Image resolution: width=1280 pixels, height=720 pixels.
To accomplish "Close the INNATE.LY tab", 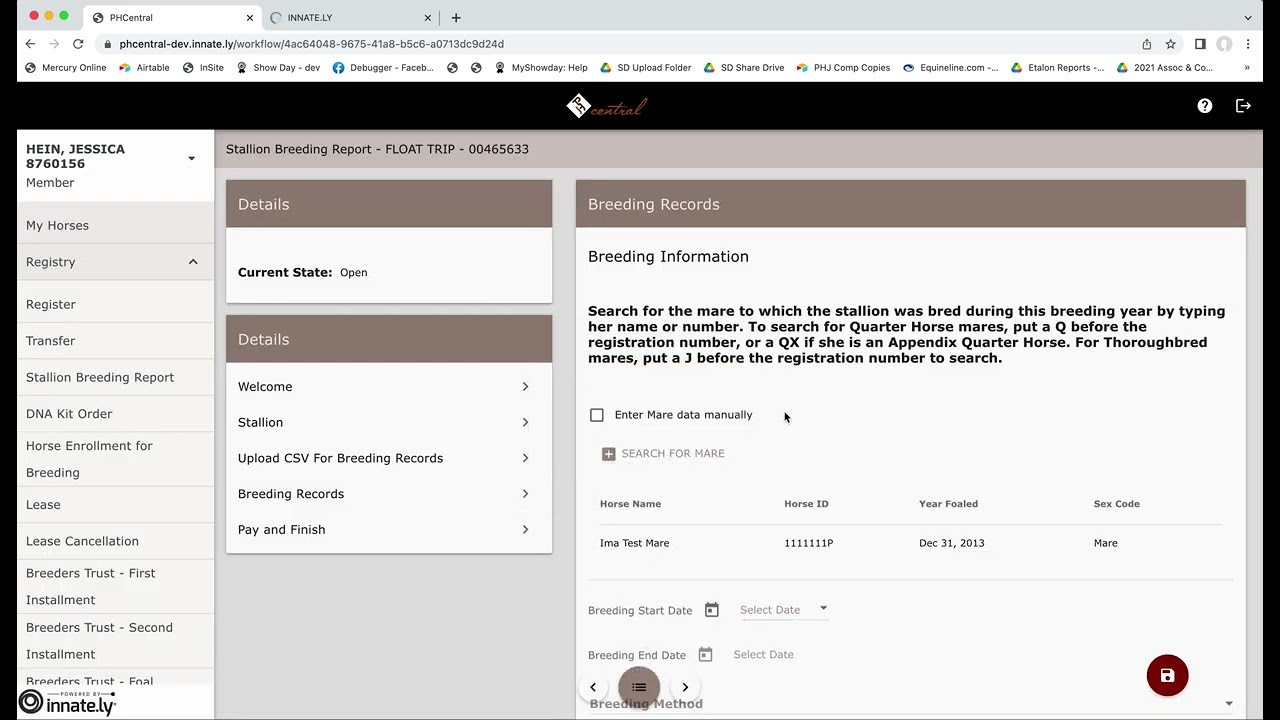I will click(x=429, y=18).
